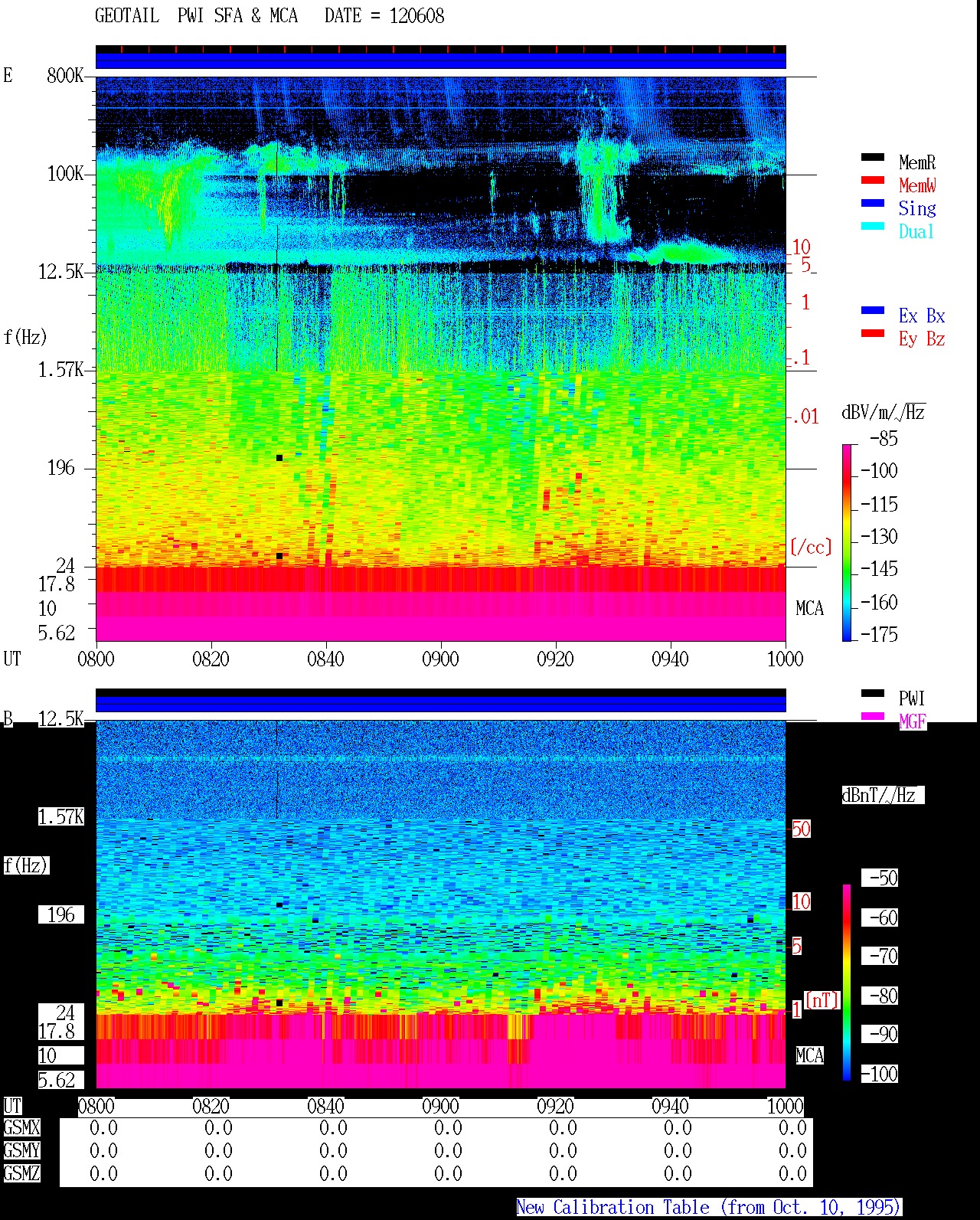The height and width of the screenshot is (1220, 980).
Task: Click the GEOTAIL PWI SFA & MCA title
Action: point(196,16)
